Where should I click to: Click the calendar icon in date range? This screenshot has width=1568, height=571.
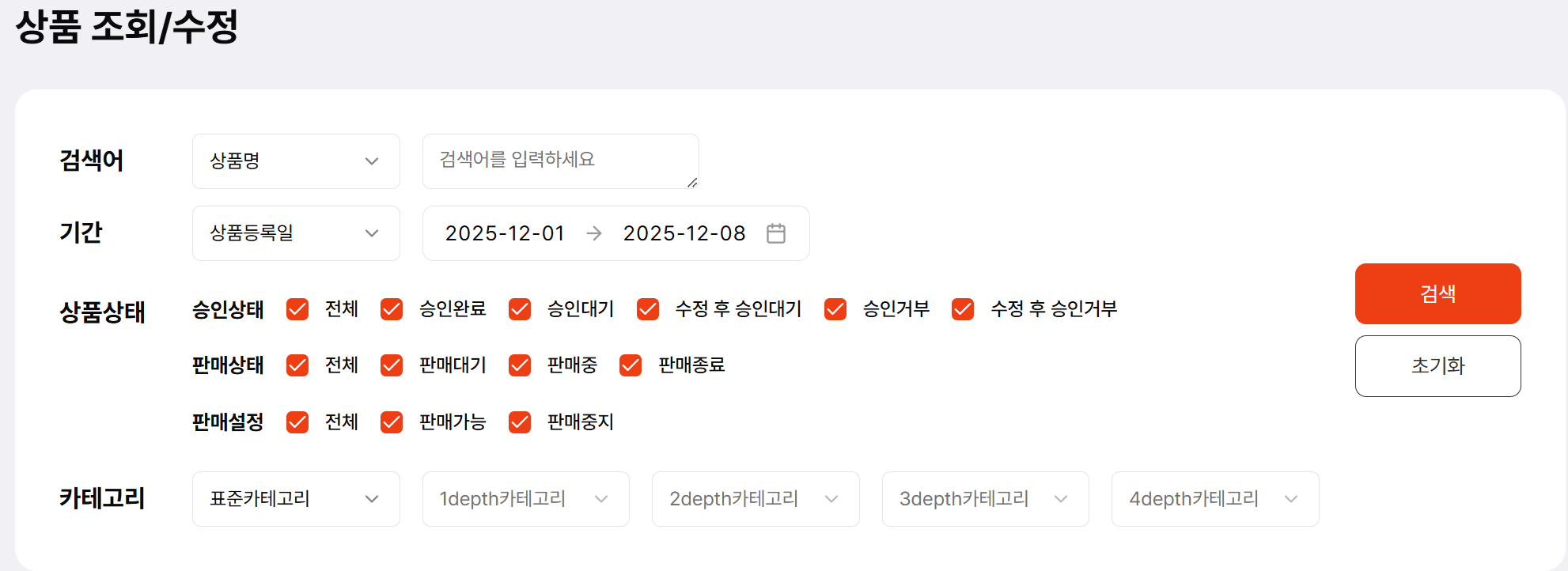[775, 233]
